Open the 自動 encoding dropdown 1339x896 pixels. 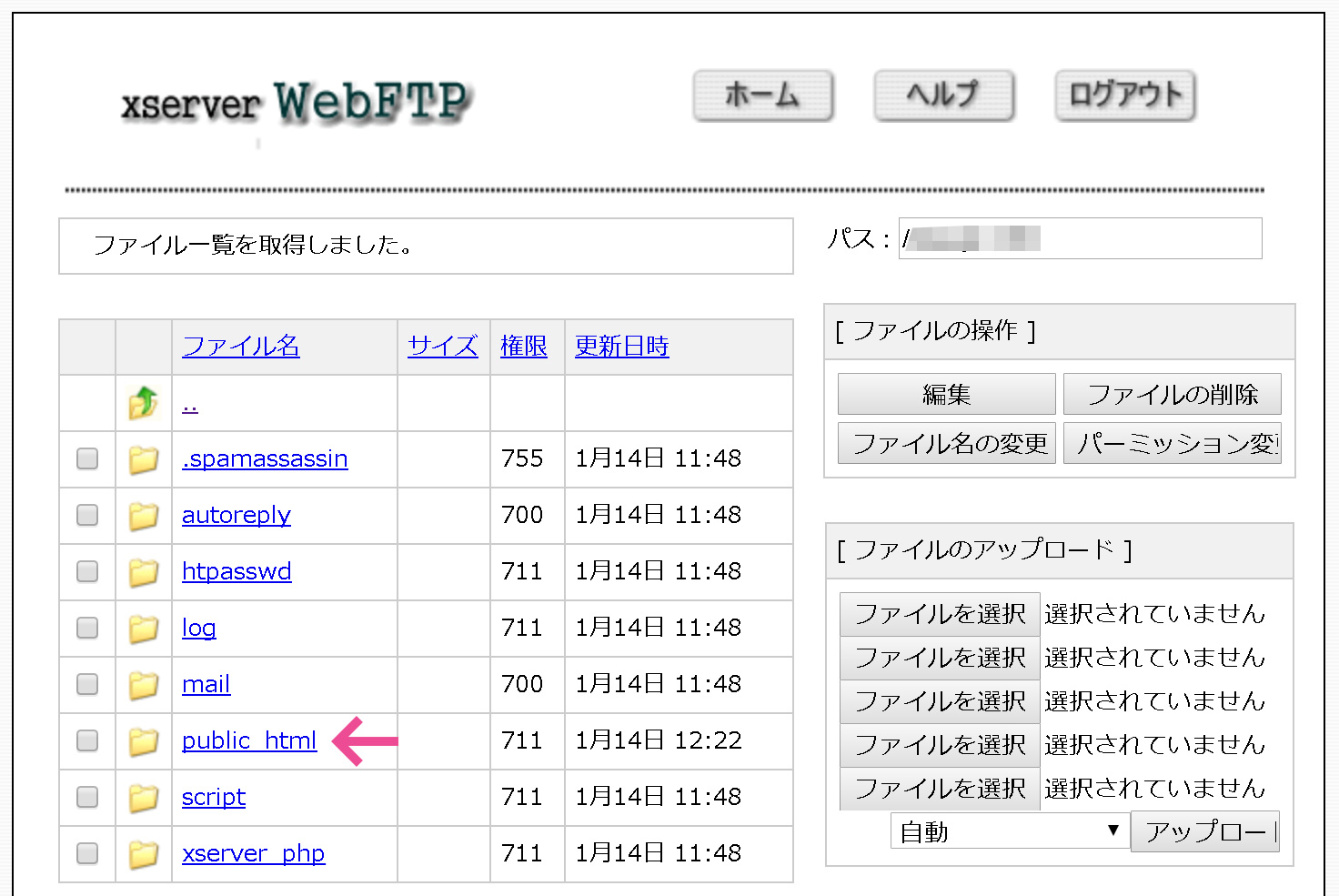coord(1009,831)
